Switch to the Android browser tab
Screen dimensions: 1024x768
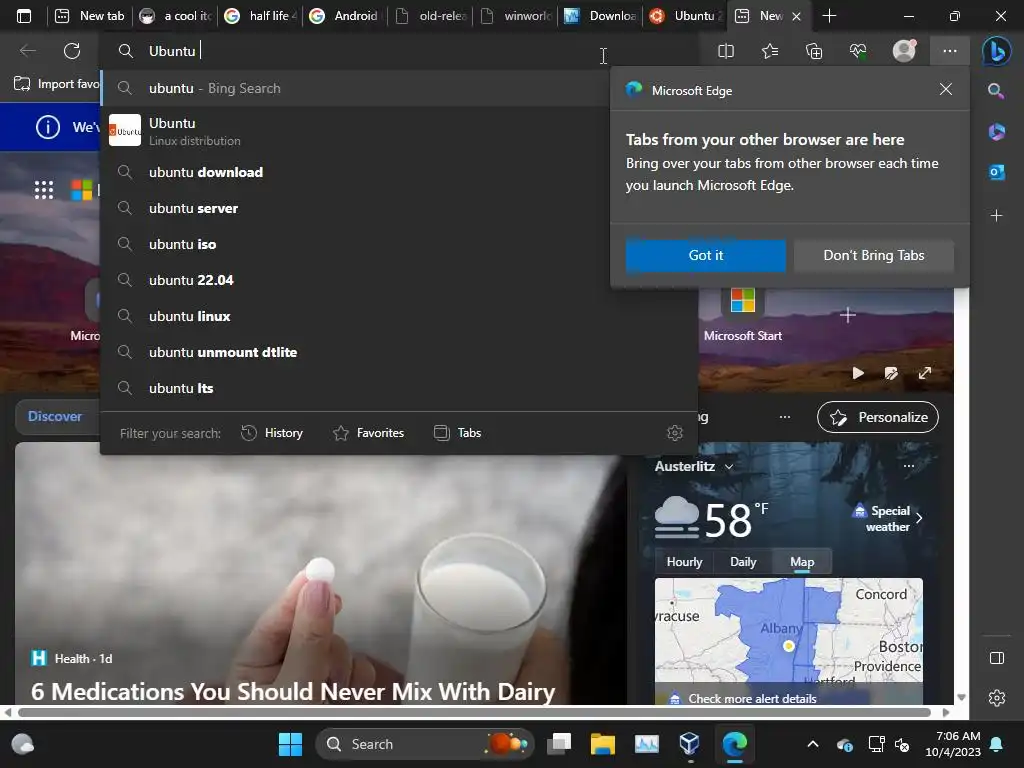coord(346,16)
